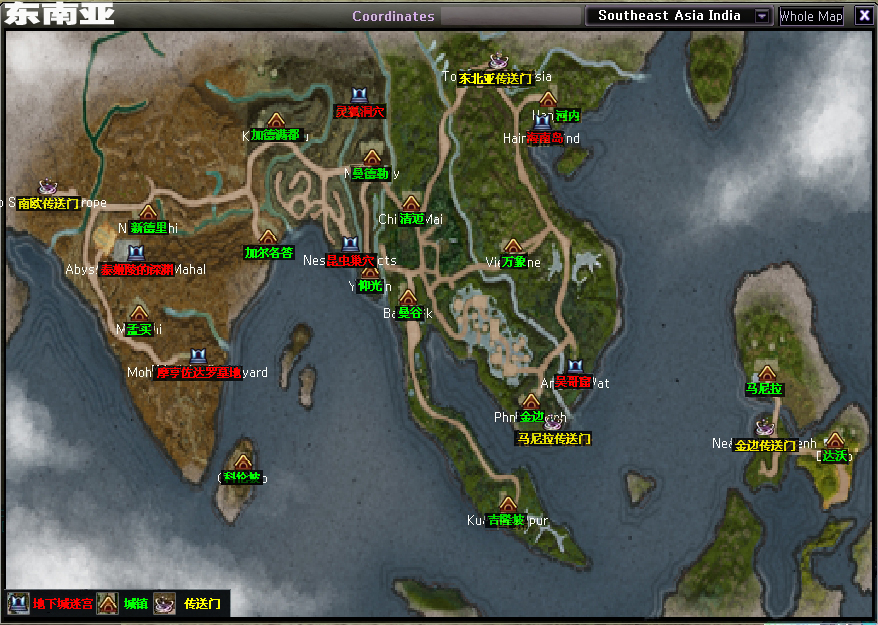878x625 pixels.
Task: Click the 南欧传送门 portal icon
Action: tap(47, 187)
